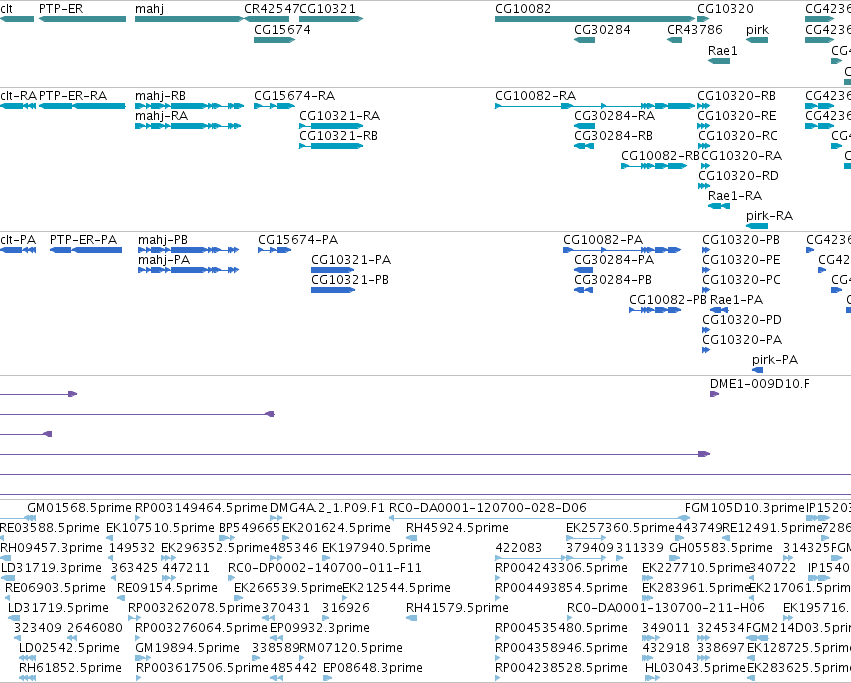
Task: Select EST RP004238528.5prime label
Action: tap(561, 668)
